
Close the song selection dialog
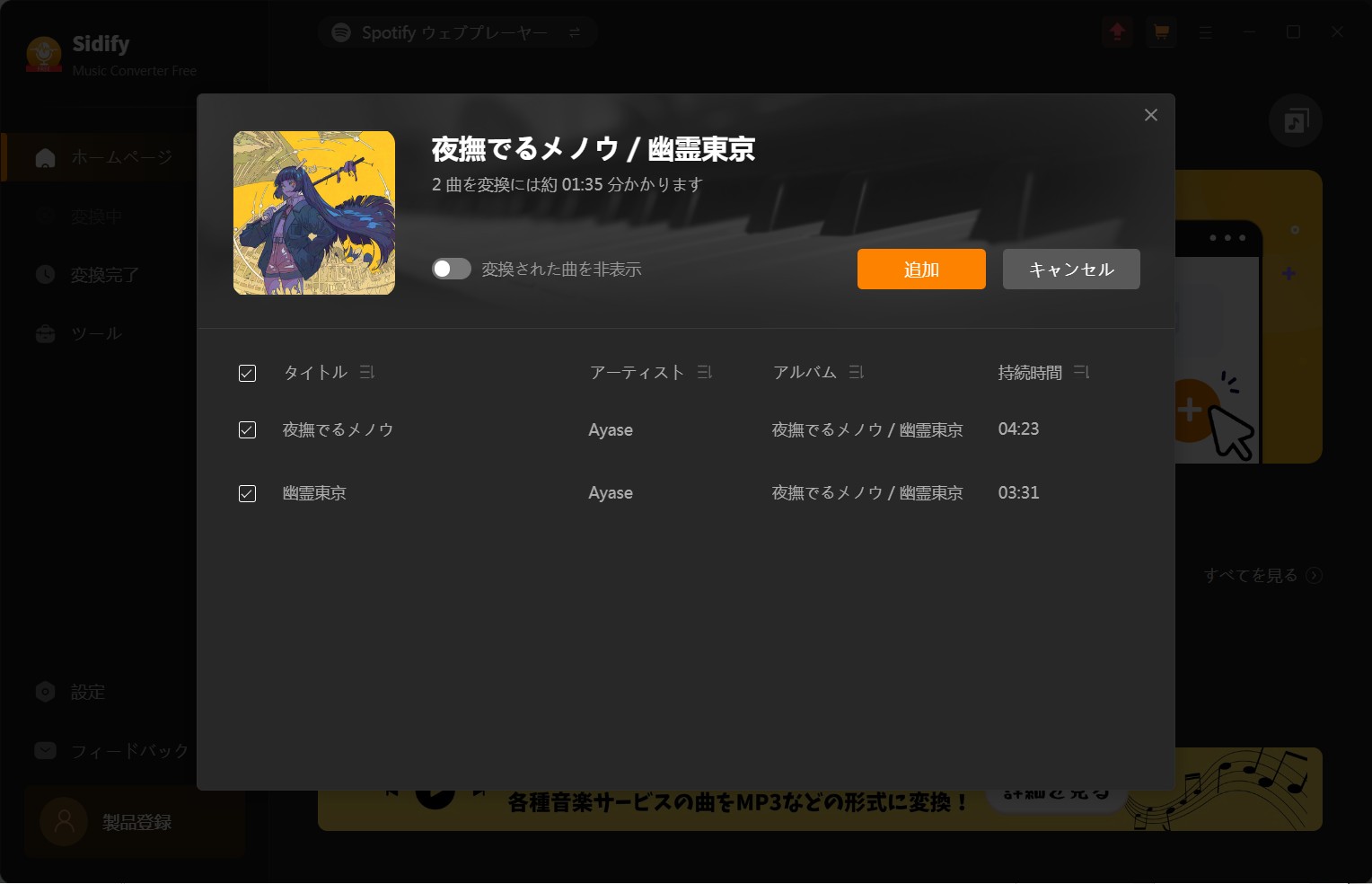[1151, 115]
